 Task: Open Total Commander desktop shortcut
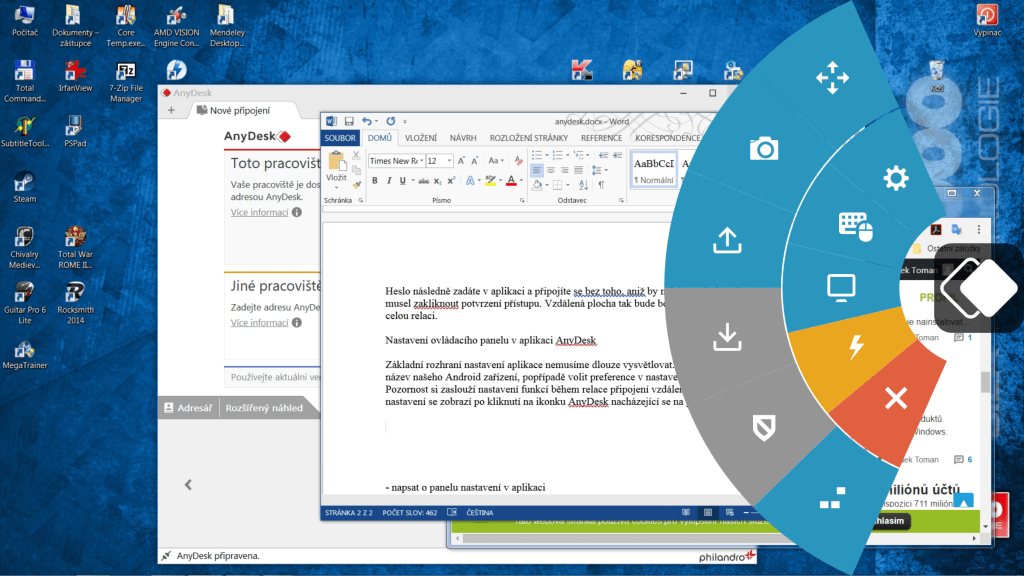(x=25, y=82)
